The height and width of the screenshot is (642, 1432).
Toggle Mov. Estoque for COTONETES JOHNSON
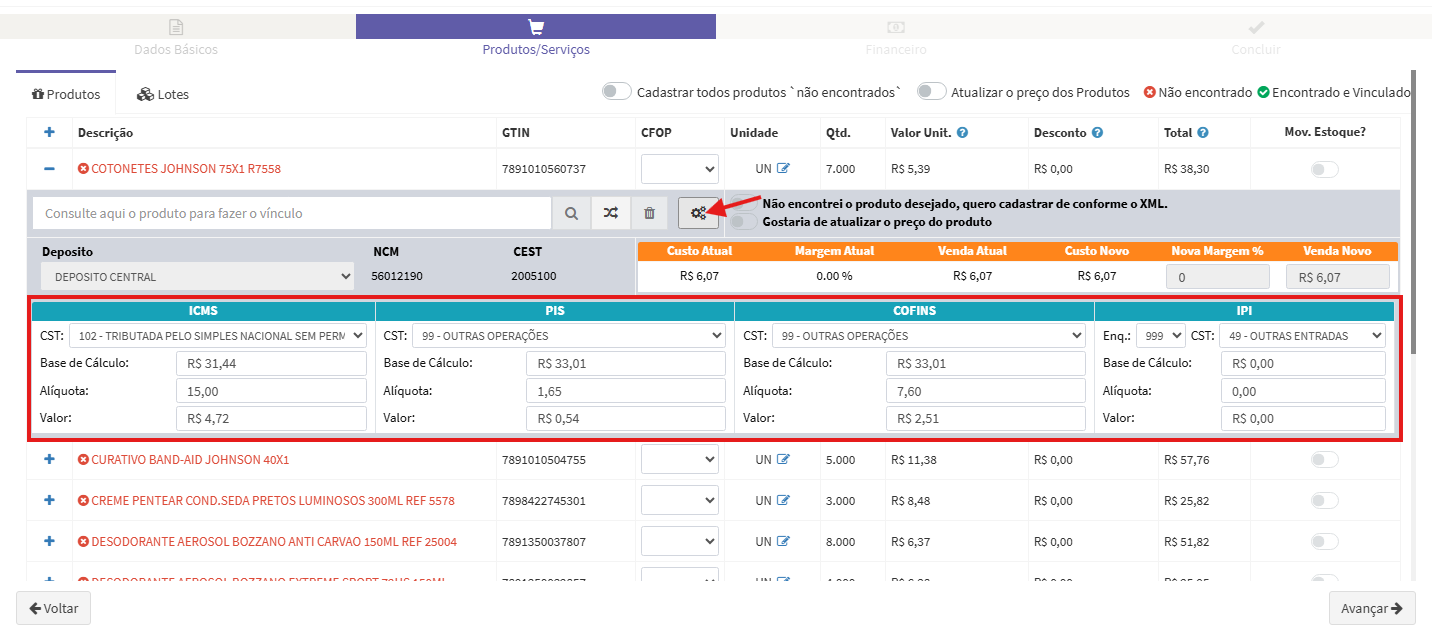click(1324, 170)
